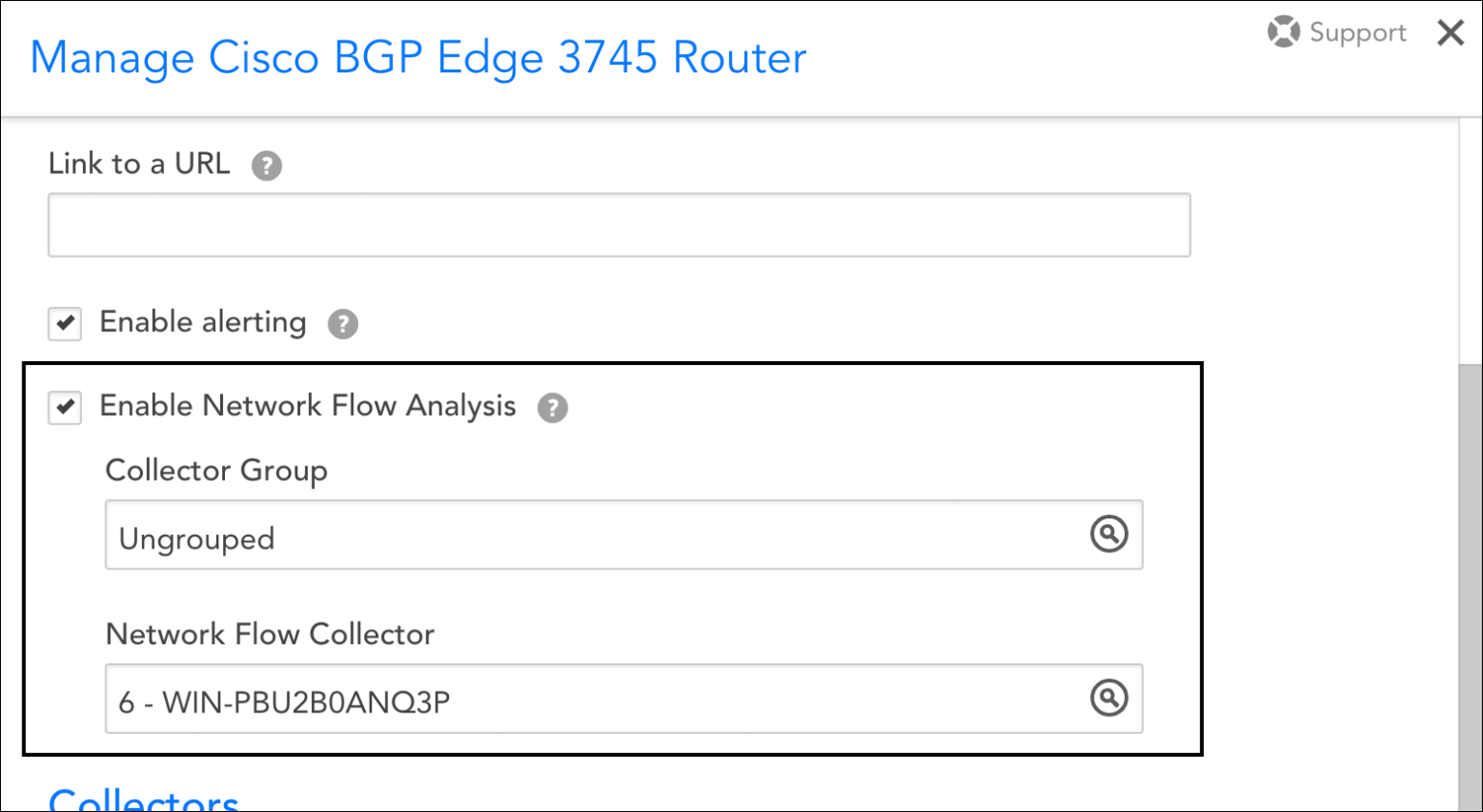Screen dimensions: 1483x812
Task: Click inside the Link to a URL field
Action: [x=618, y=224]
